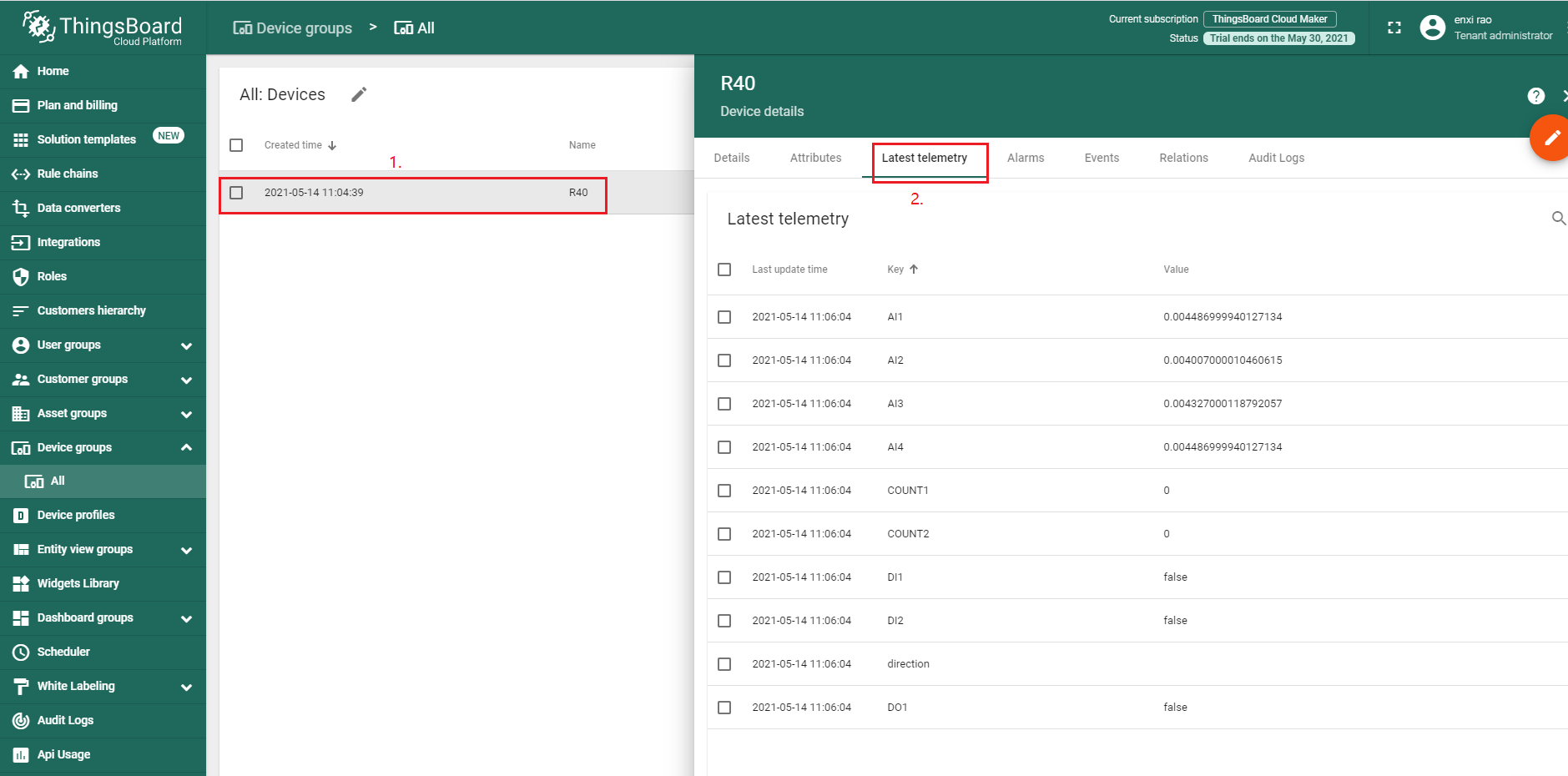The image size is (1568, 776).
Task: Switch to the Attributes tab
Action: point(815,158)
